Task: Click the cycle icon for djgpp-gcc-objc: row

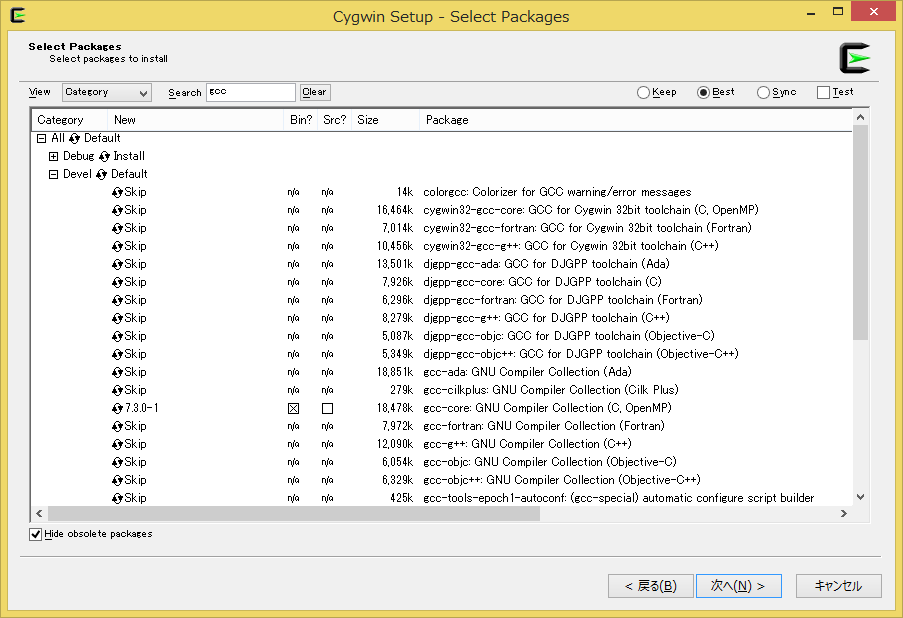Action: (x=117, y=336)
